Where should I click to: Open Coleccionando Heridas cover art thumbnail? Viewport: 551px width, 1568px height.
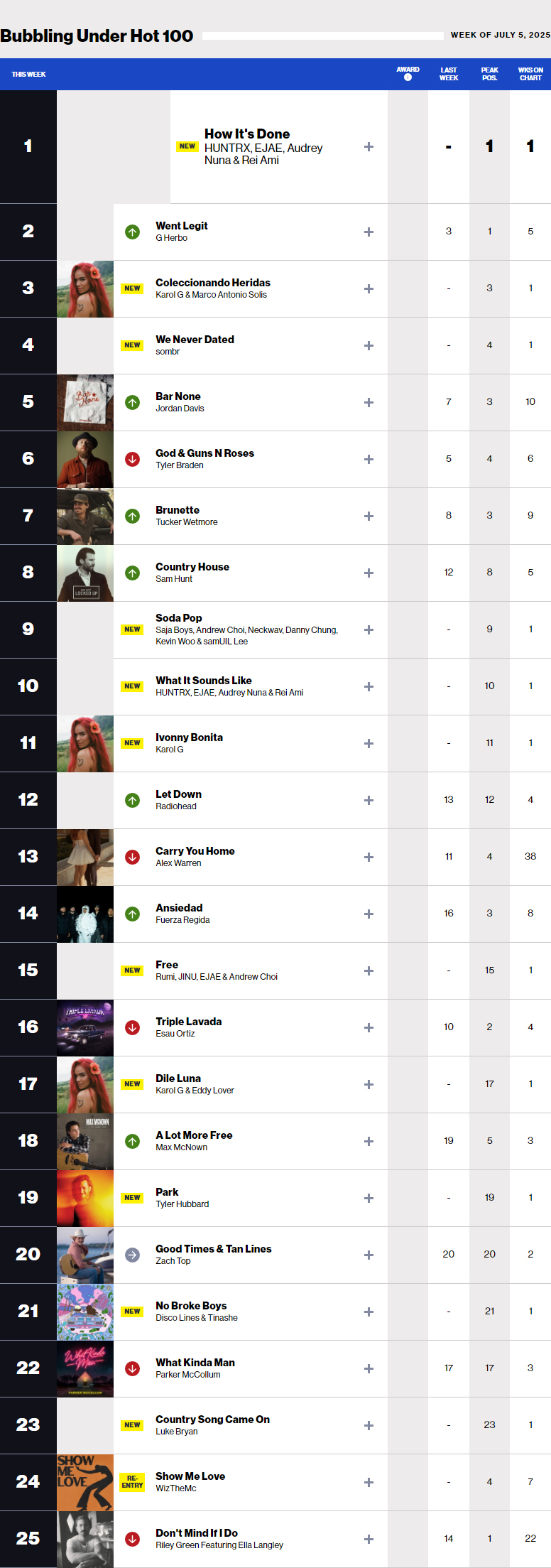(x=85, y=289)
